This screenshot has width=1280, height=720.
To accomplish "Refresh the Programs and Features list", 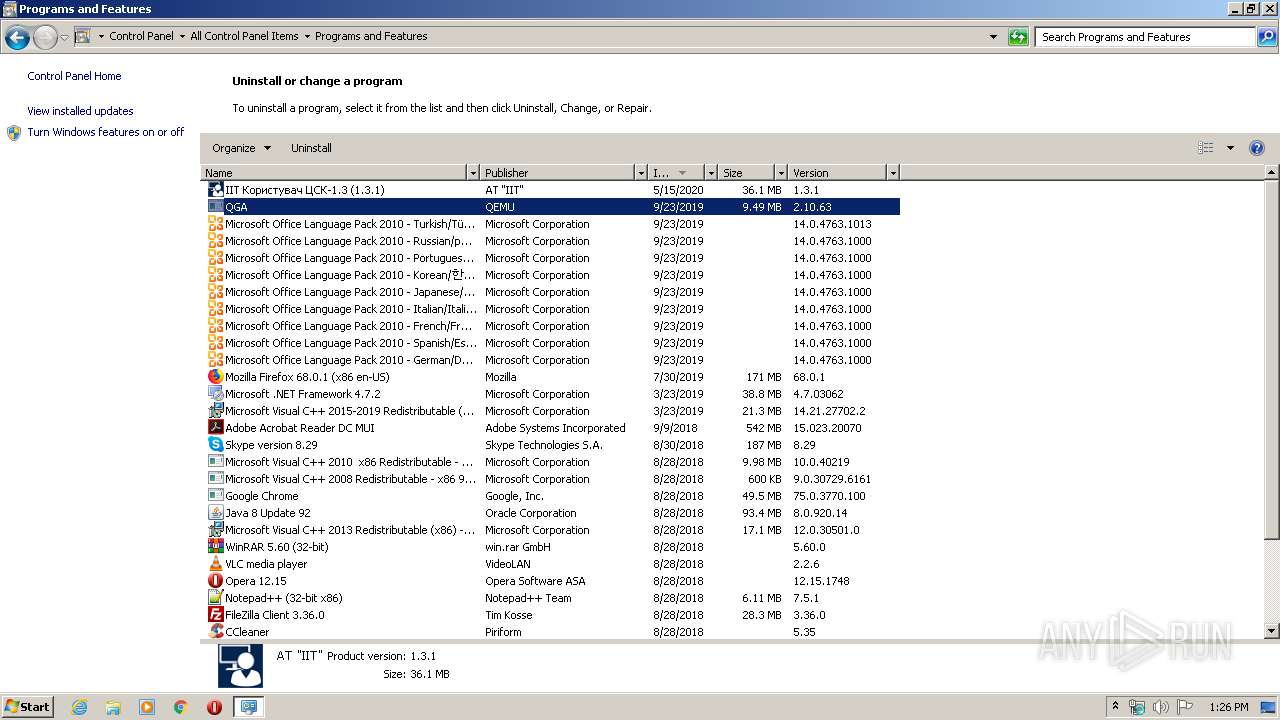I will click(x=1018, y=37).
